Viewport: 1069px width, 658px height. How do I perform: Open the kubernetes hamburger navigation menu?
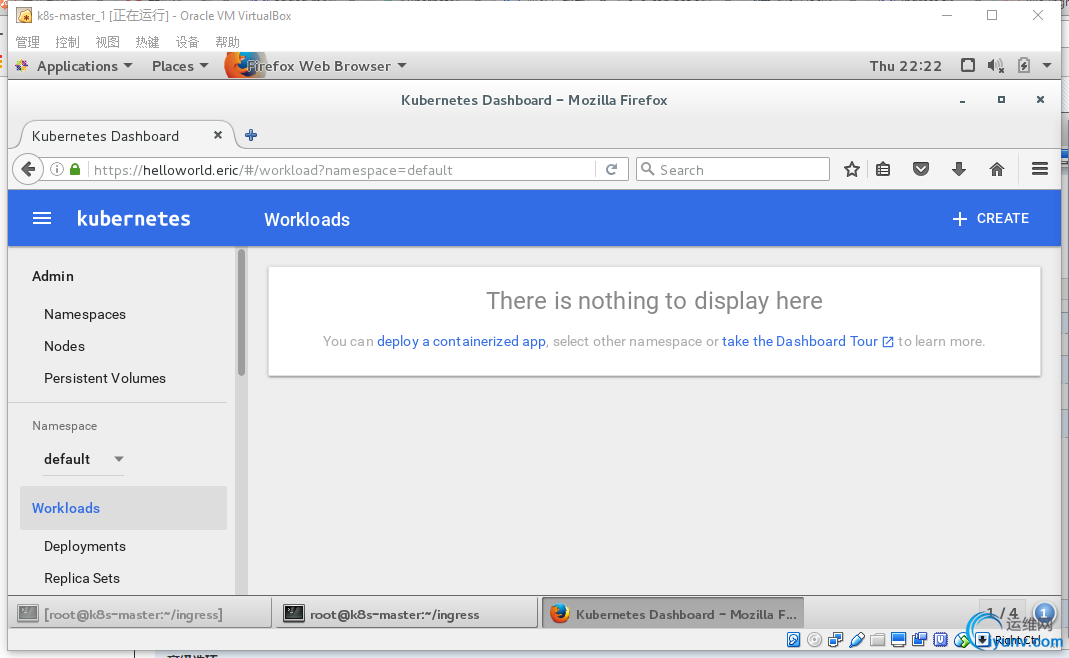point(42,218)
